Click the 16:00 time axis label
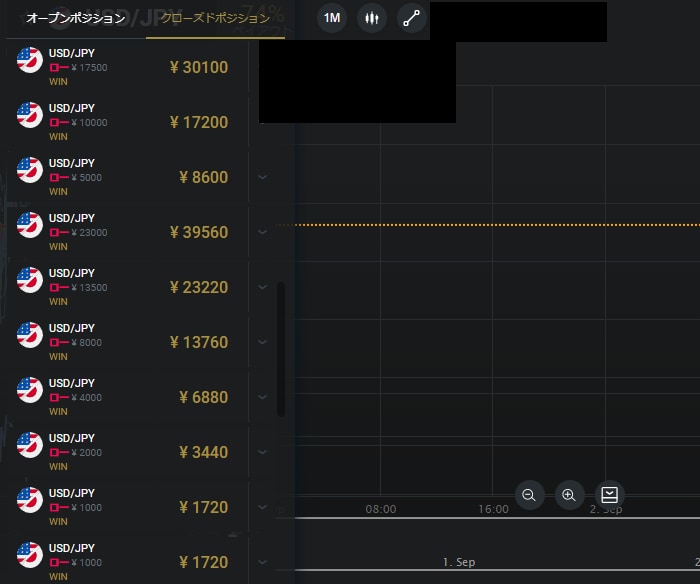700x584 pixels. pyautogui.click(x=493, y=509)
